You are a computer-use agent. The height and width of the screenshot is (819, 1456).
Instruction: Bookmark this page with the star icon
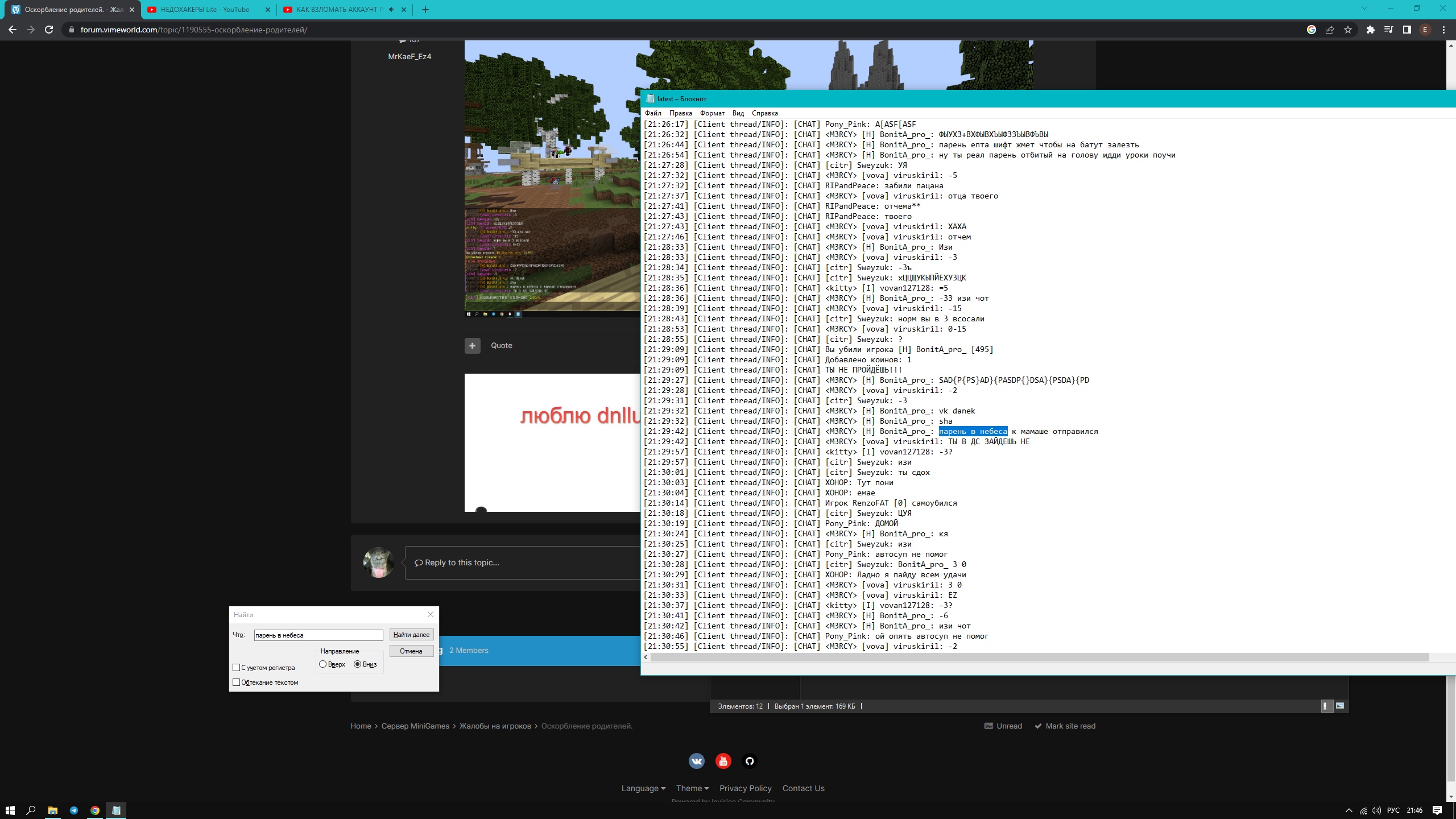coord(1348,30)
